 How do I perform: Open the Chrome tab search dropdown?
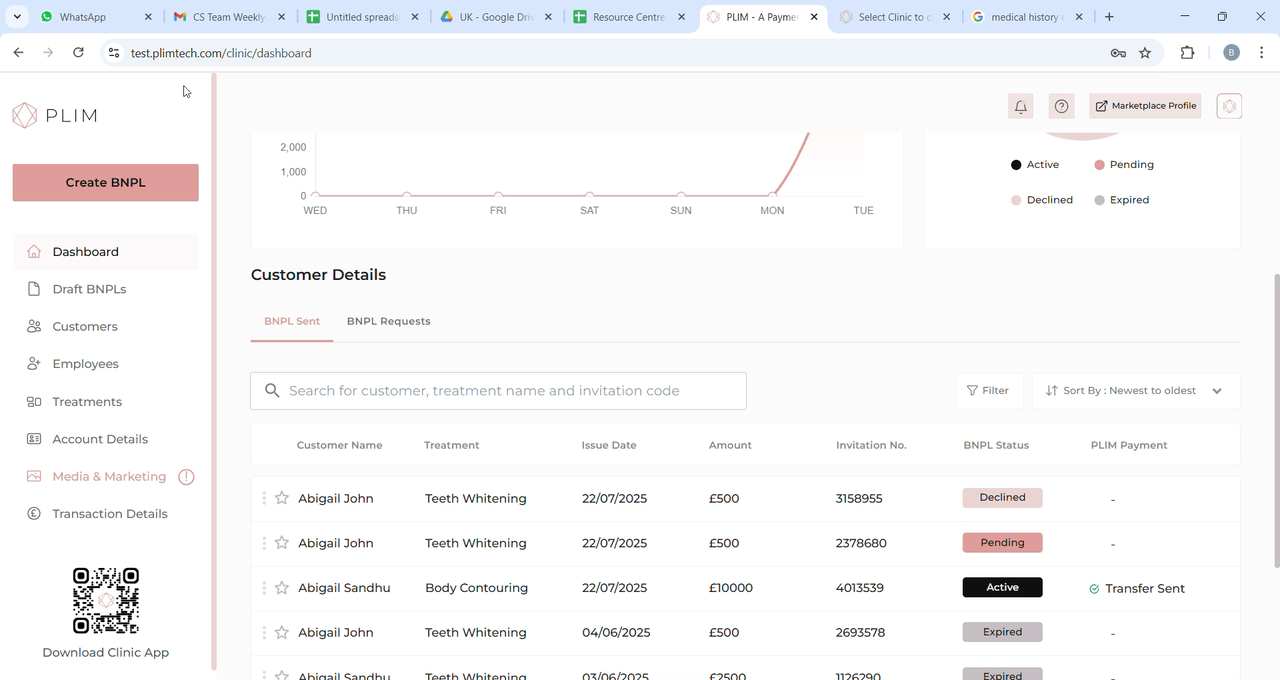[17, 17]
